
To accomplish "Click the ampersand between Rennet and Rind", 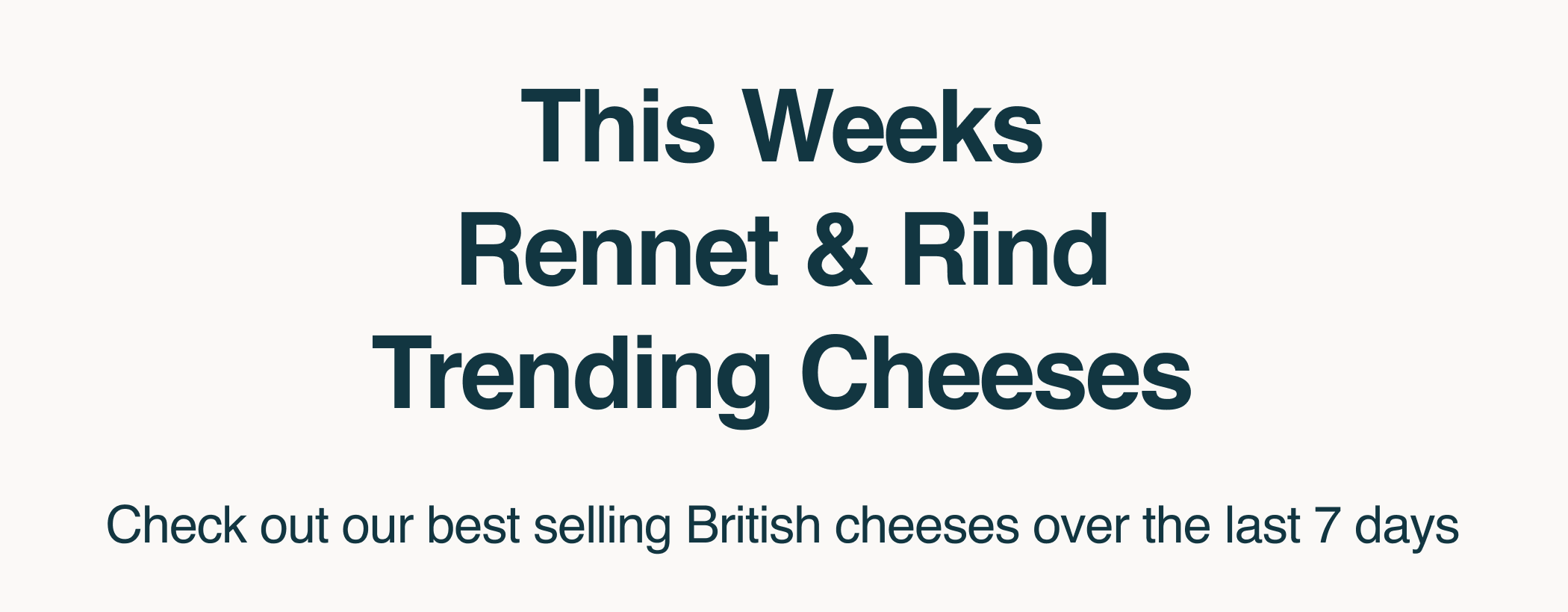I will click(839, 250).
